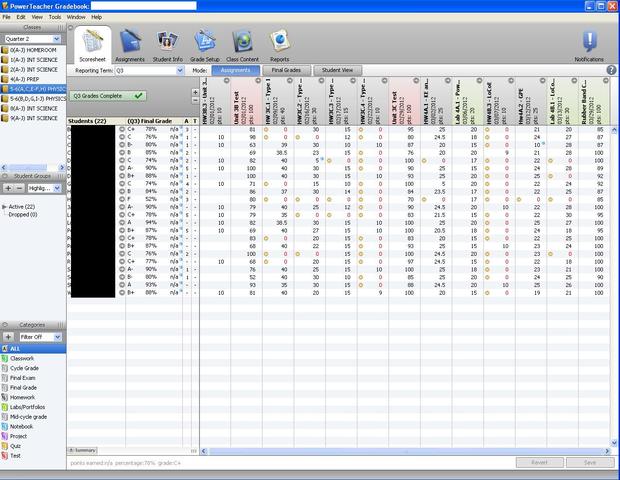This screenshot has height=480, width=620.
Task: Click the add student group plus button
Action: coord(8,189)
